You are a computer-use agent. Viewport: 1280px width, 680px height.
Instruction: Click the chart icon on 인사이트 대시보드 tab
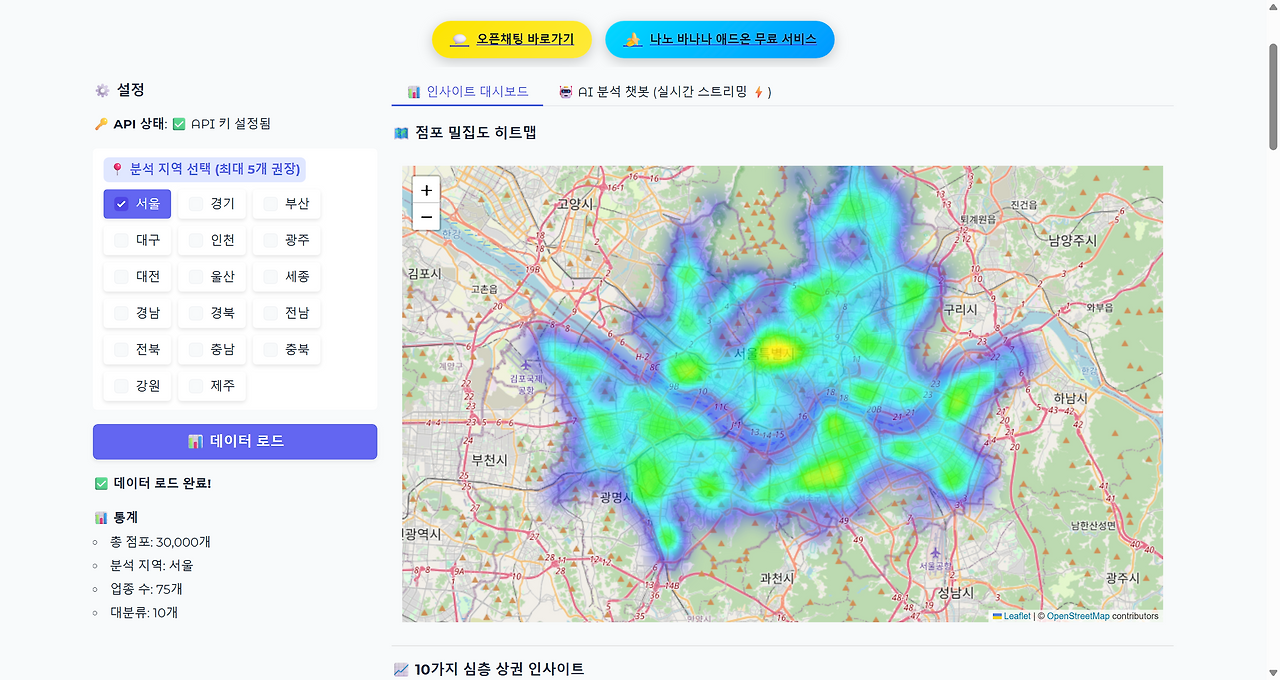coord(414,92)
